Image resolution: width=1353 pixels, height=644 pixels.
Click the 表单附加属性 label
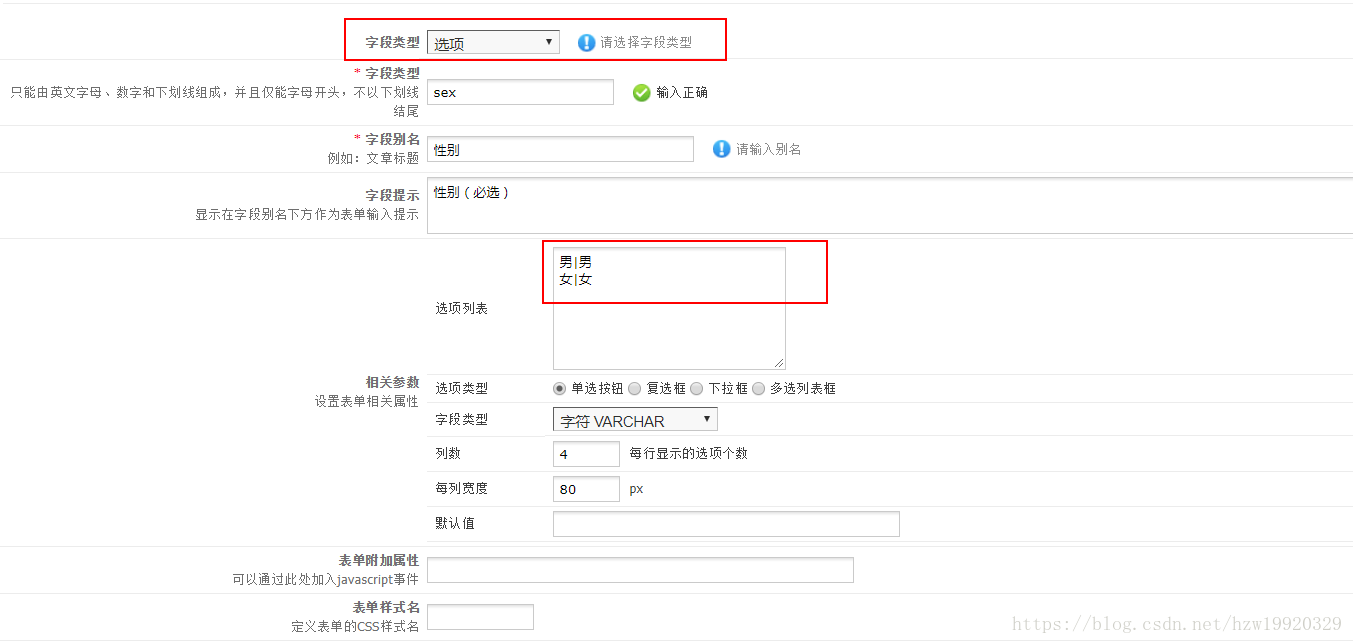pos(379,560)
